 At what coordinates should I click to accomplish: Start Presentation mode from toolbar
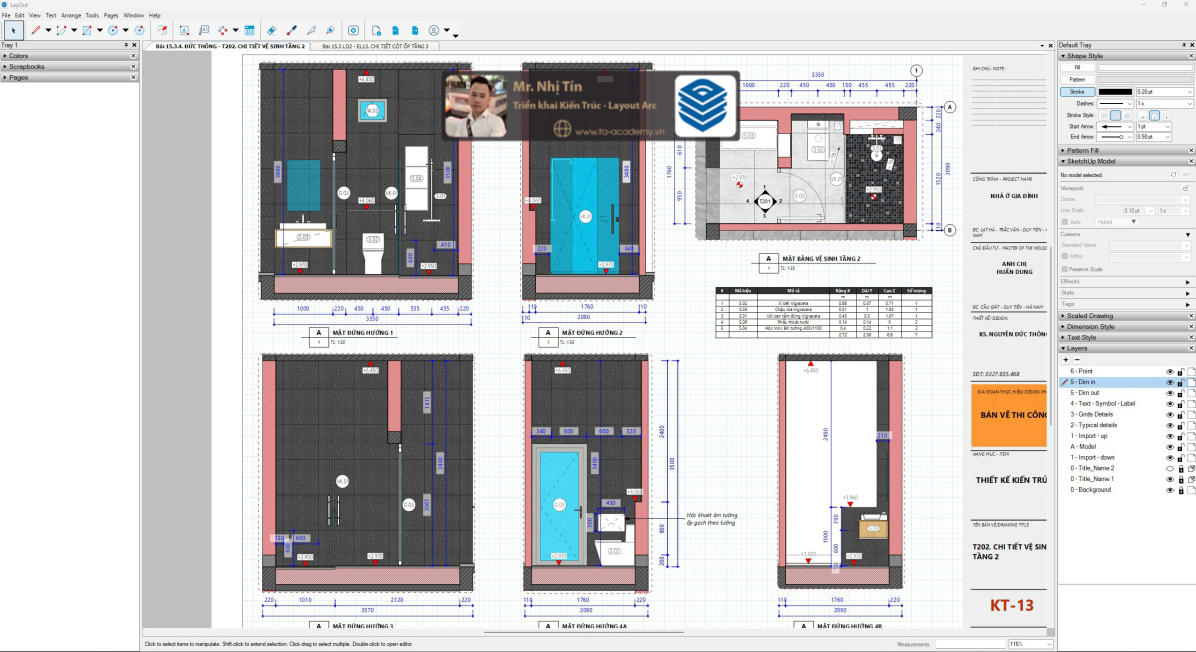tap(353, 31)
